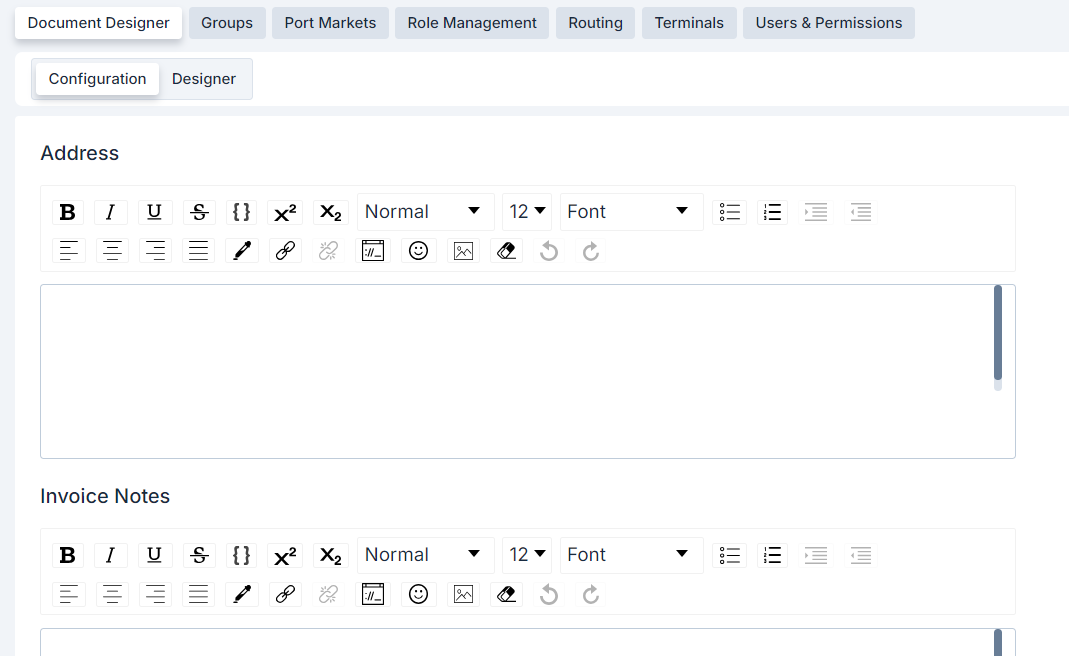Click the code braces icon in Address toolbar

(241, 212)
